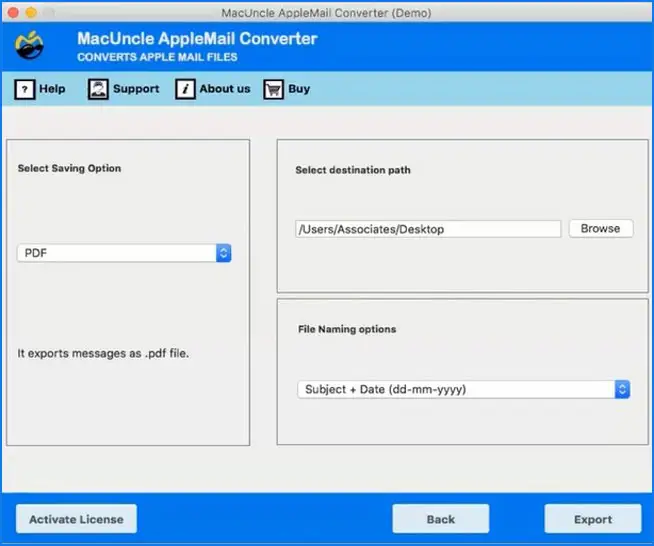The height and width of the screenshot is (546, 654).
Task: Open the PDF saving option dropdown
Action: coord(124,253)
